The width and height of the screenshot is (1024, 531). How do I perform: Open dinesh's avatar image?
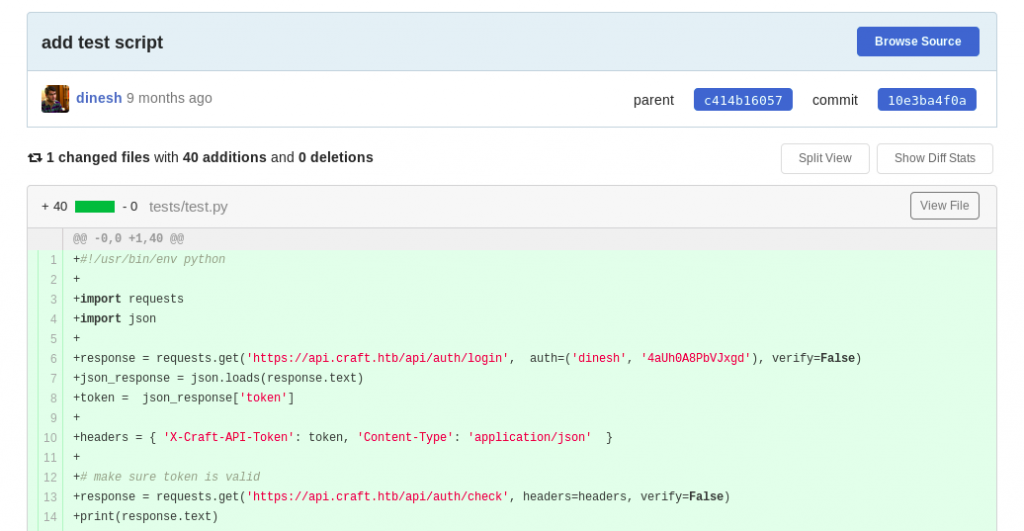pos(56,99)
